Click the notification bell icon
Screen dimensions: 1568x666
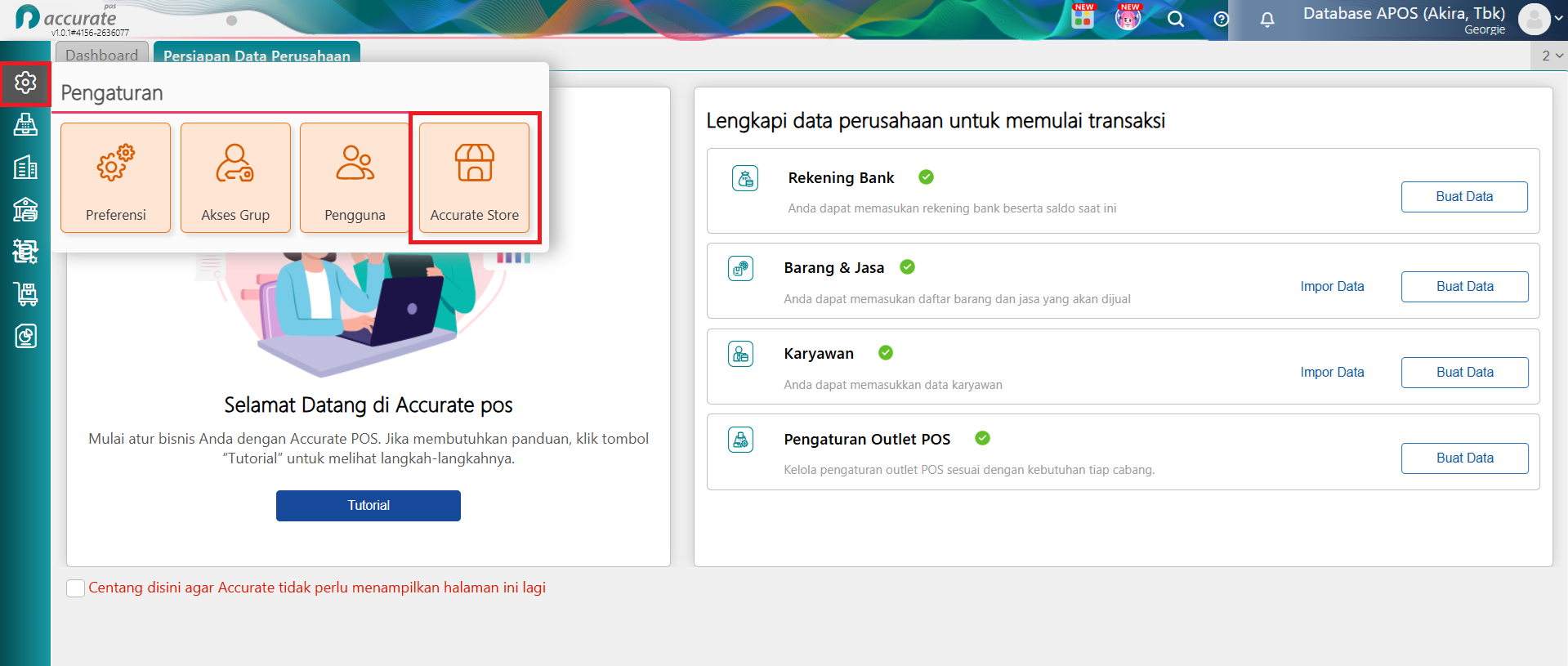click(x=1267, y=20)
